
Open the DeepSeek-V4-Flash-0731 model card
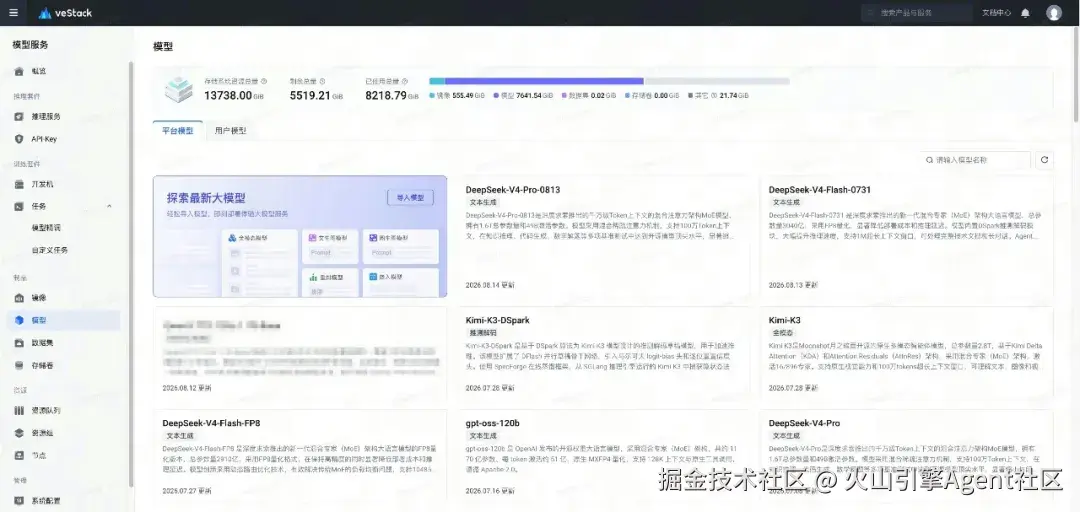[906, 236]
